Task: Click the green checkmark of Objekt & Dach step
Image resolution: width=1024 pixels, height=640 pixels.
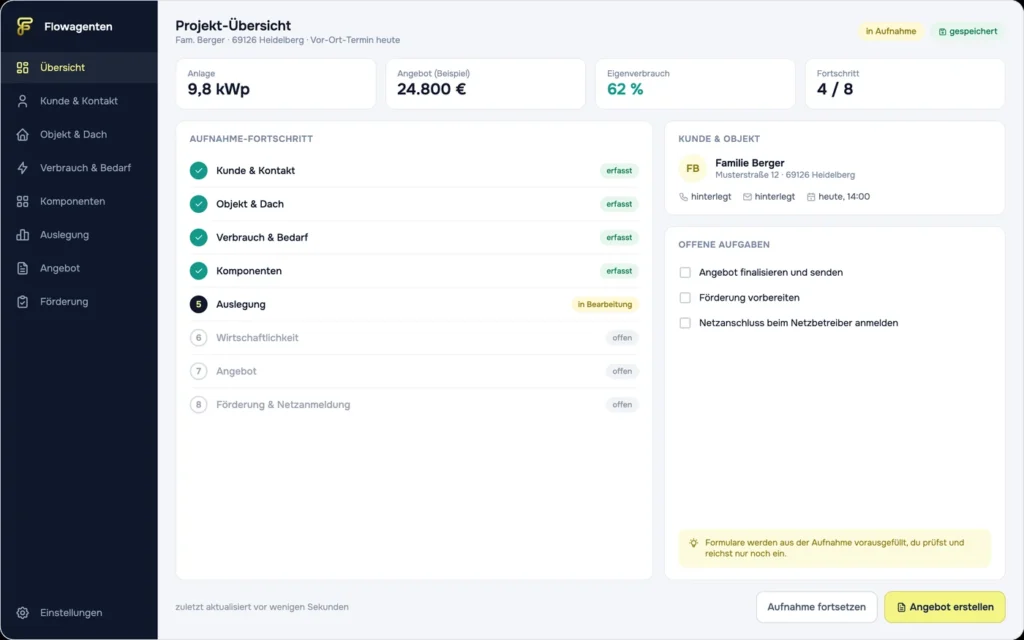Action: coord(199,204)
